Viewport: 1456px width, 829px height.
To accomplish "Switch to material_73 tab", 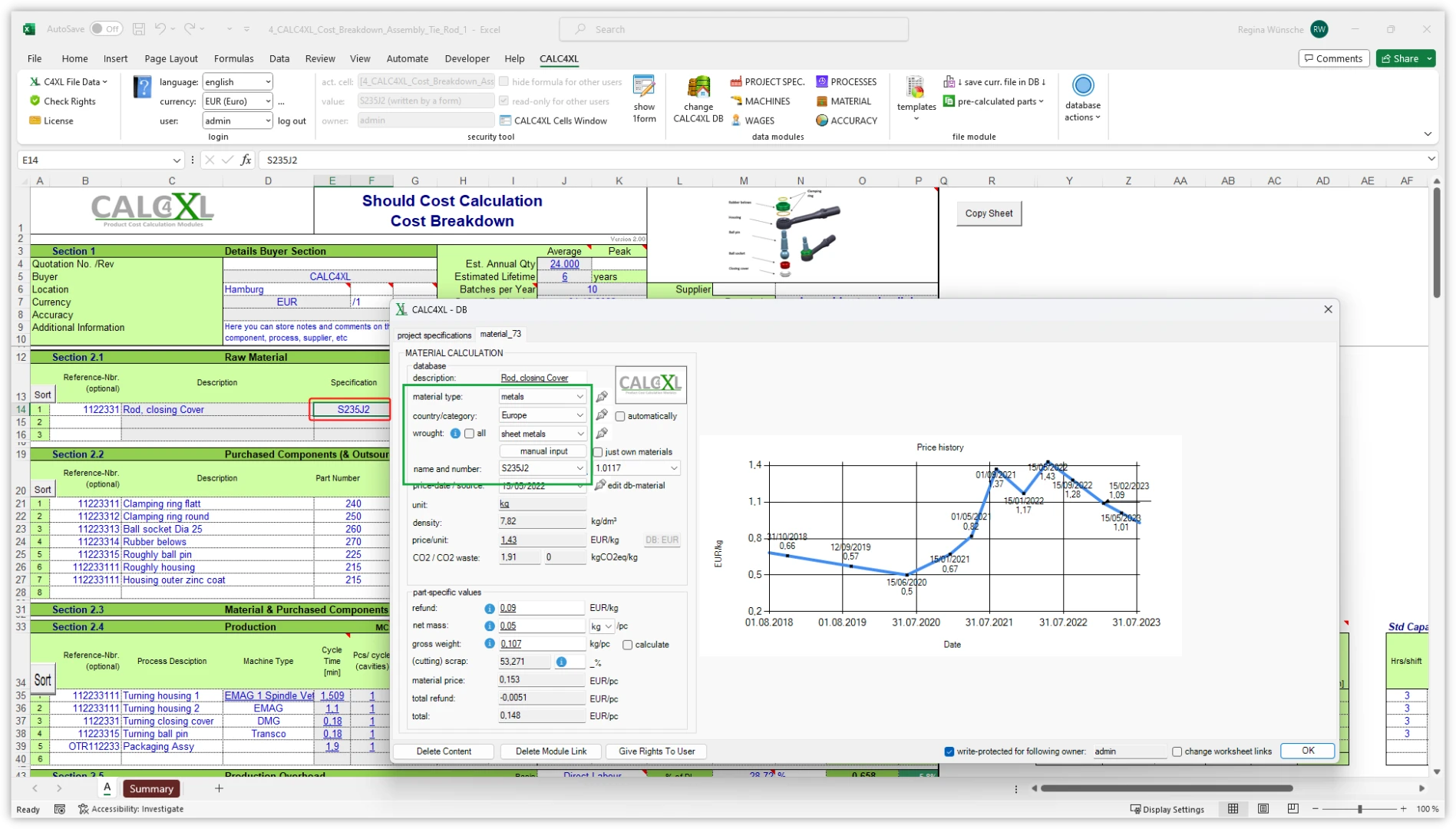I will pyautogui.click(x=500, y=334).
